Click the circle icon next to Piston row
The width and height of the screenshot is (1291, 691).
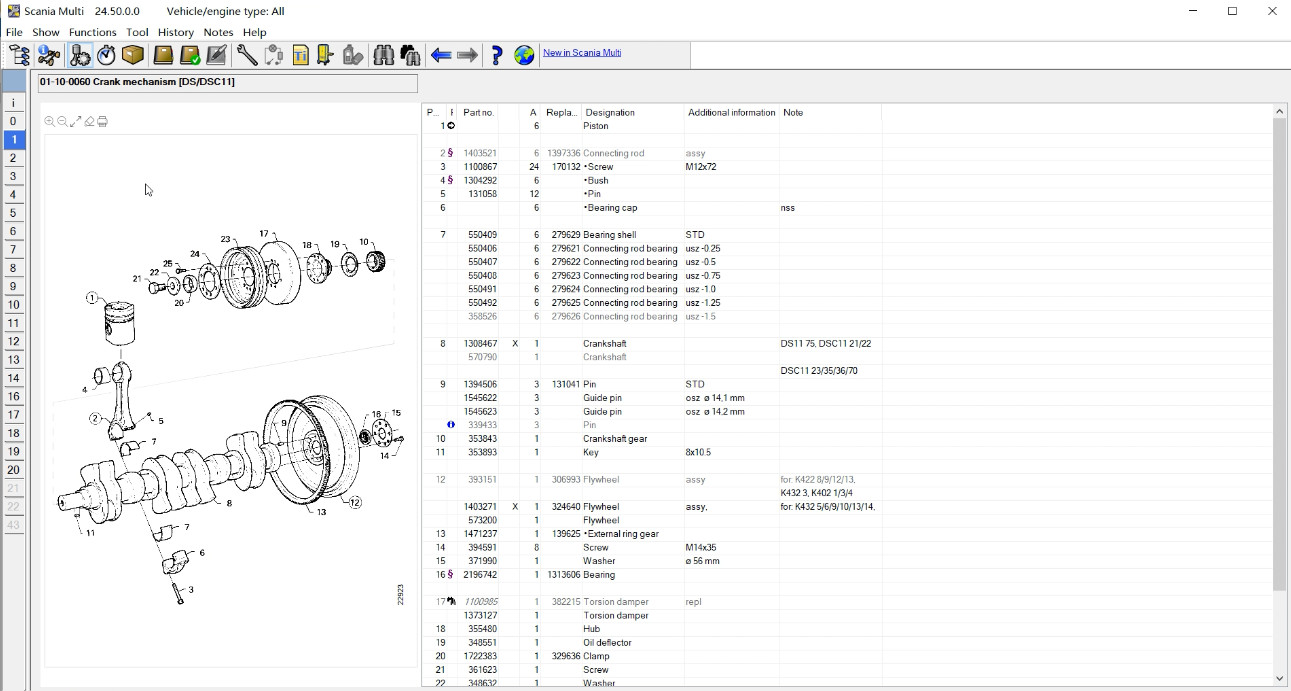point(451,126)
